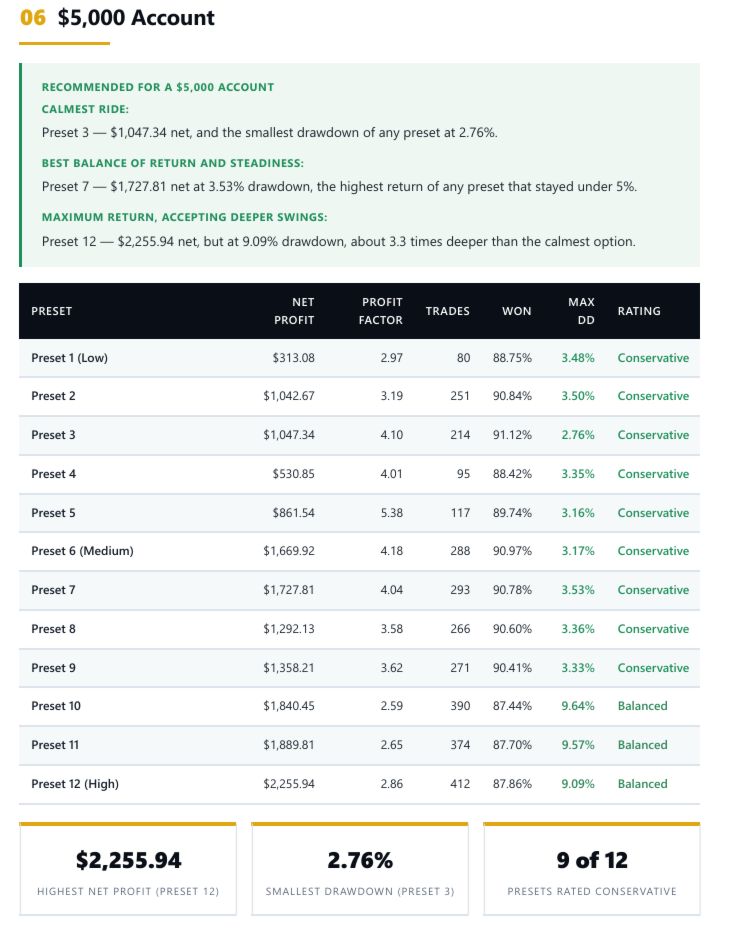Click the 9.64% drawdown value for Preset 10
The image size is (729, 936).
point(577,706)
